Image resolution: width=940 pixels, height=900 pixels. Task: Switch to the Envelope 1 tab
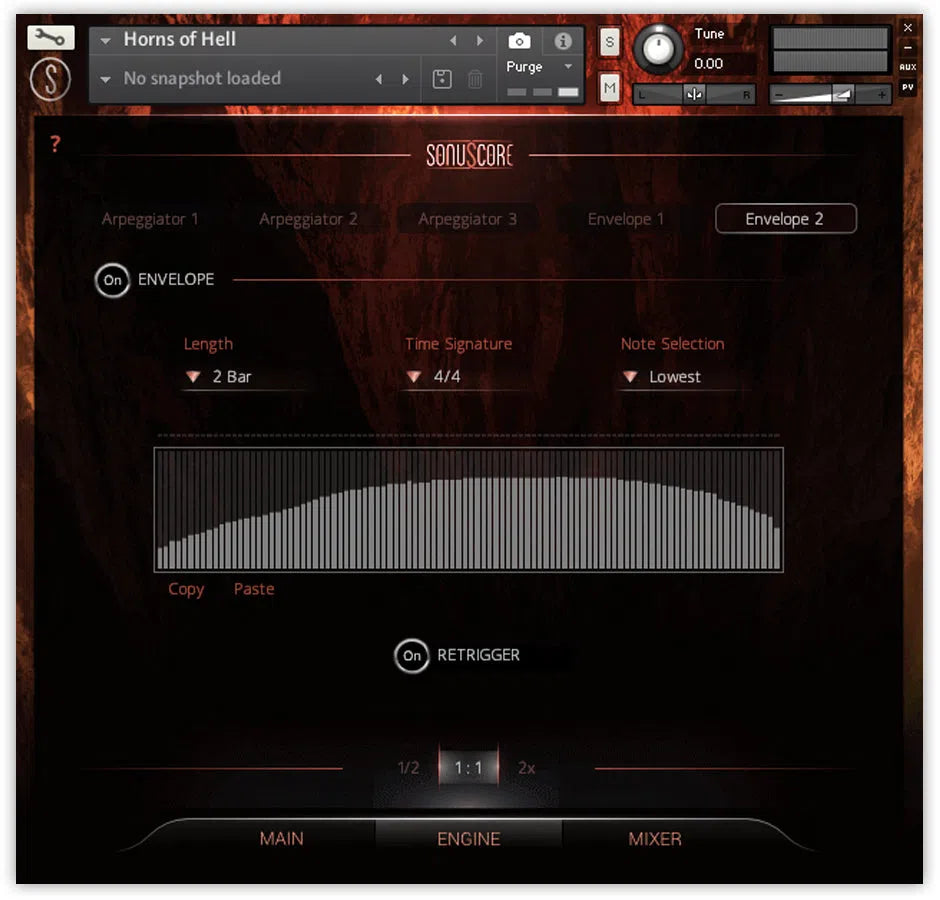(627, 219)
